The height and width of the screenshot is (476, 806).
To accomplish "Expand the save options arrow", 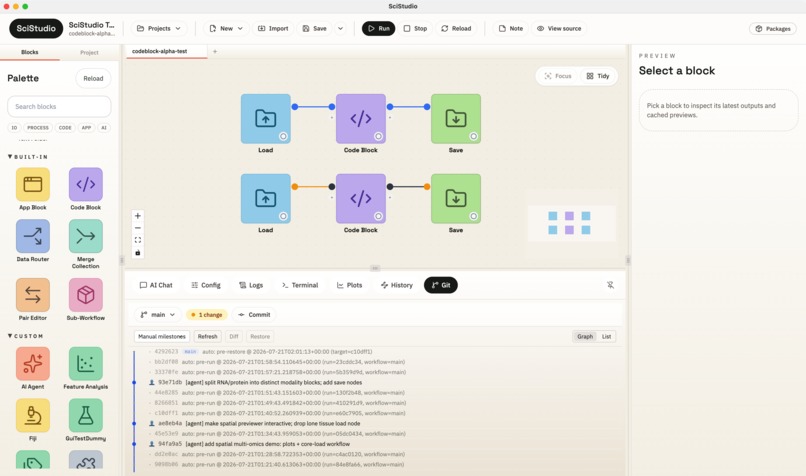I will (340, 28).
